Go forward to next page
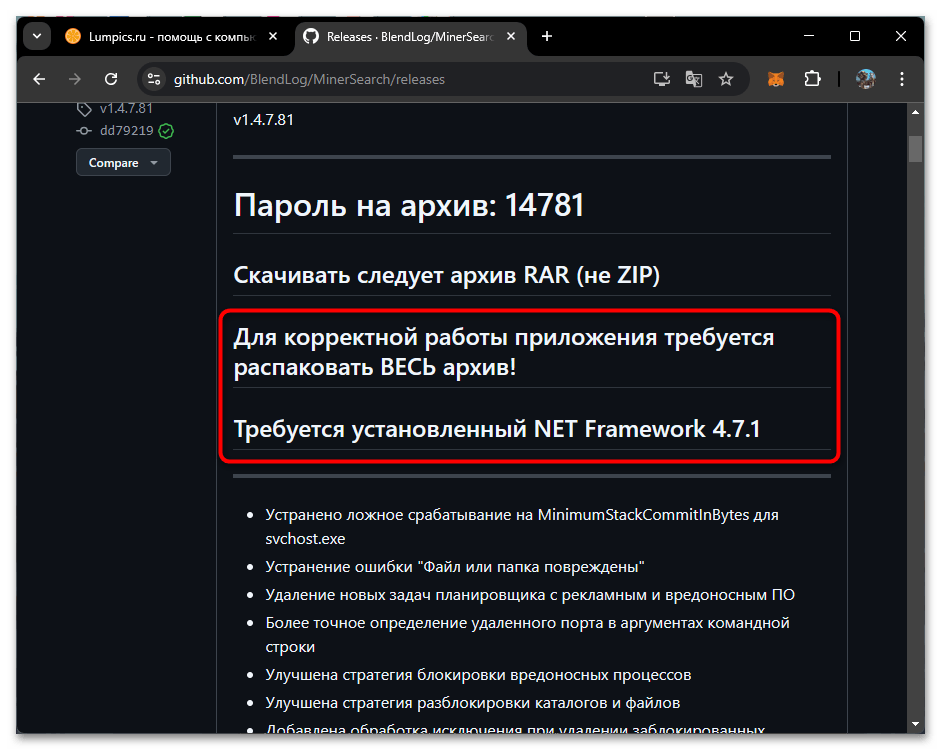The width and height of the screenshot is (941, 750). point(75,79)
